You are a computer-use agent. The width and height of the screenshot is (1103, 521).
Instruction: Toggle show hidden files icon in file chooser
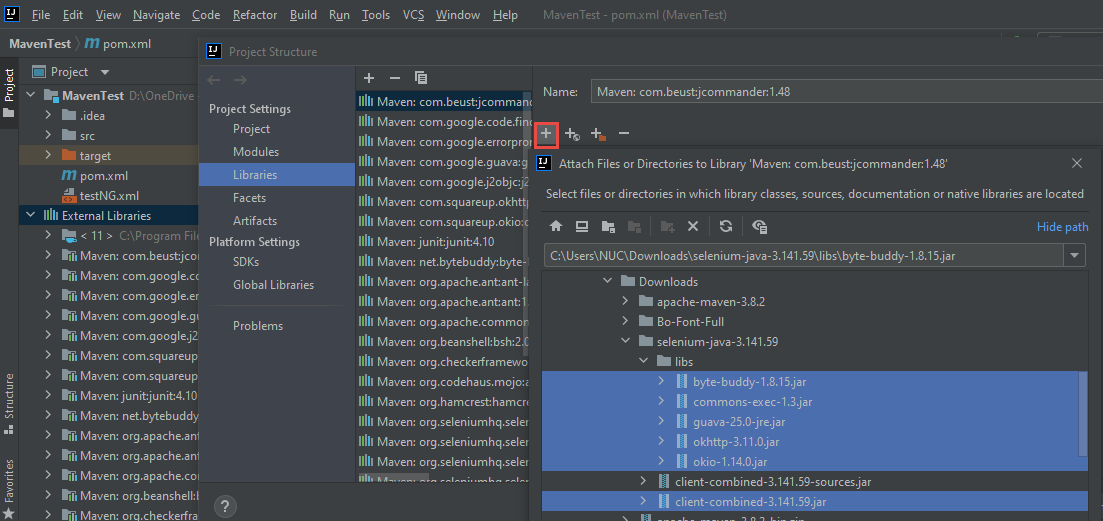coord(759,226)
